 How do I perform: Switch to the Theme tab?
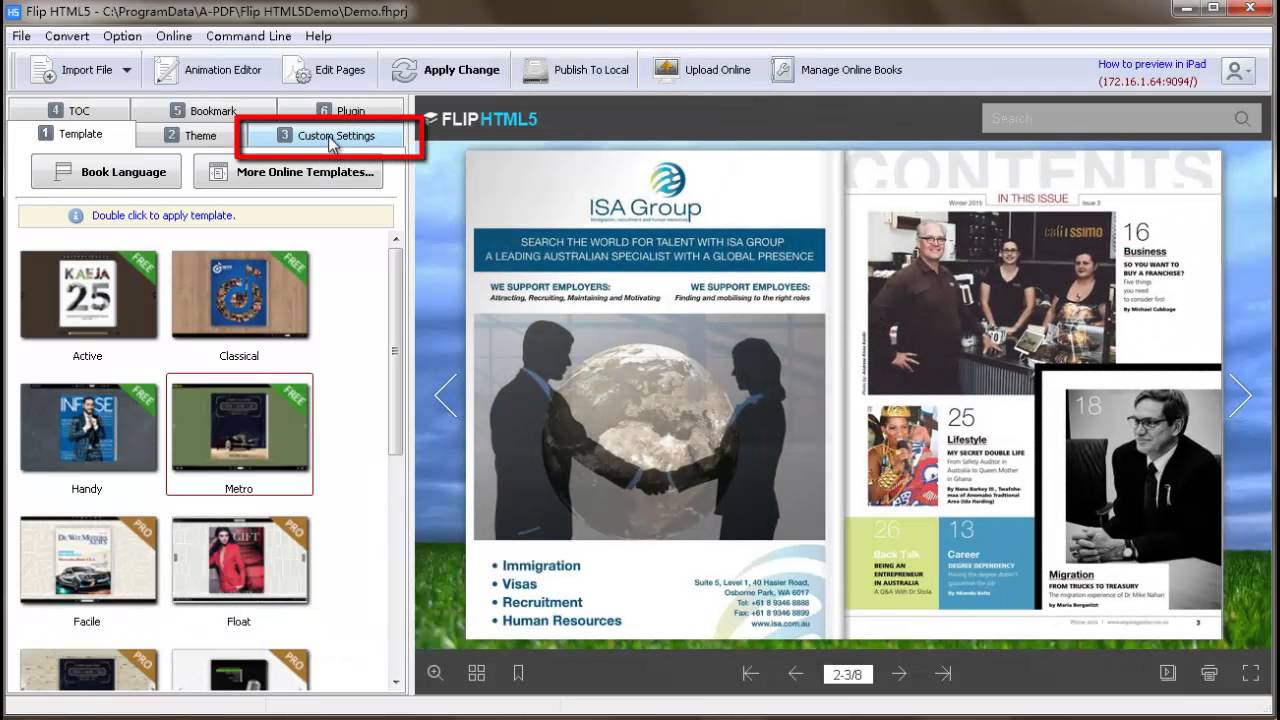click(190, 135)
